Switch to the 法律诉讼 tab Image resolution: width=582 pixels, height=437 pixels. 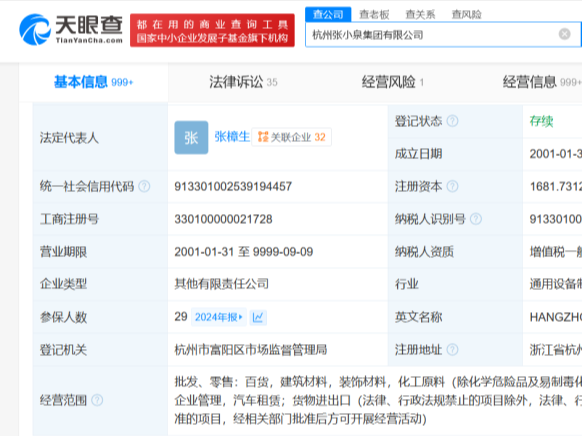(x=243, y=82)
